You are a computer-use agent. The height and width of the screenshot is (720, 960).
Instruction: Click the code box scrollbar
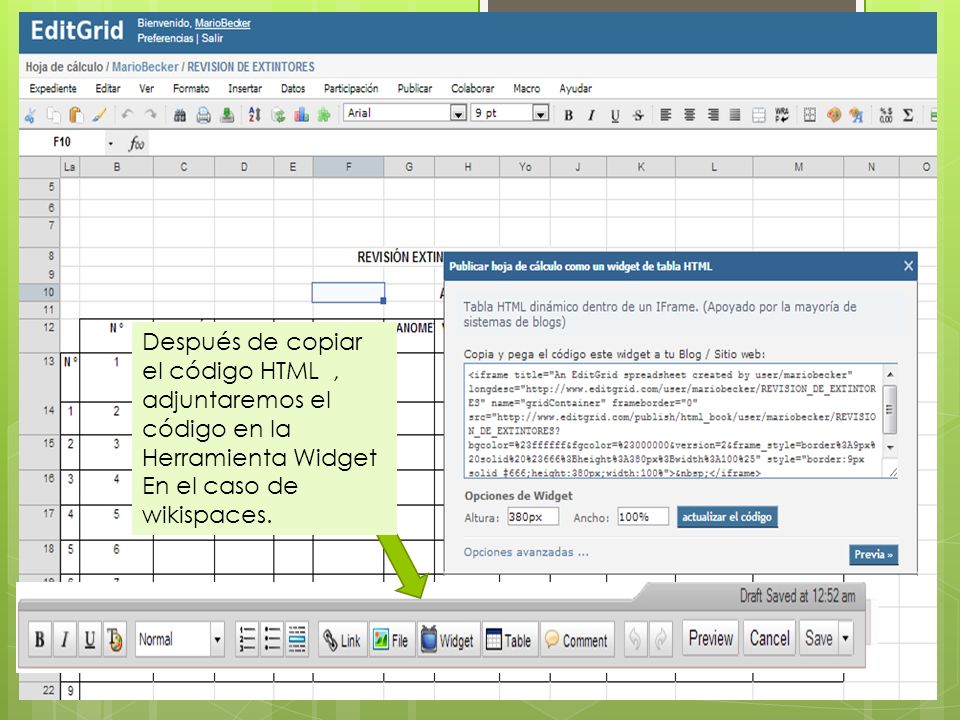(x=890, y=409)
